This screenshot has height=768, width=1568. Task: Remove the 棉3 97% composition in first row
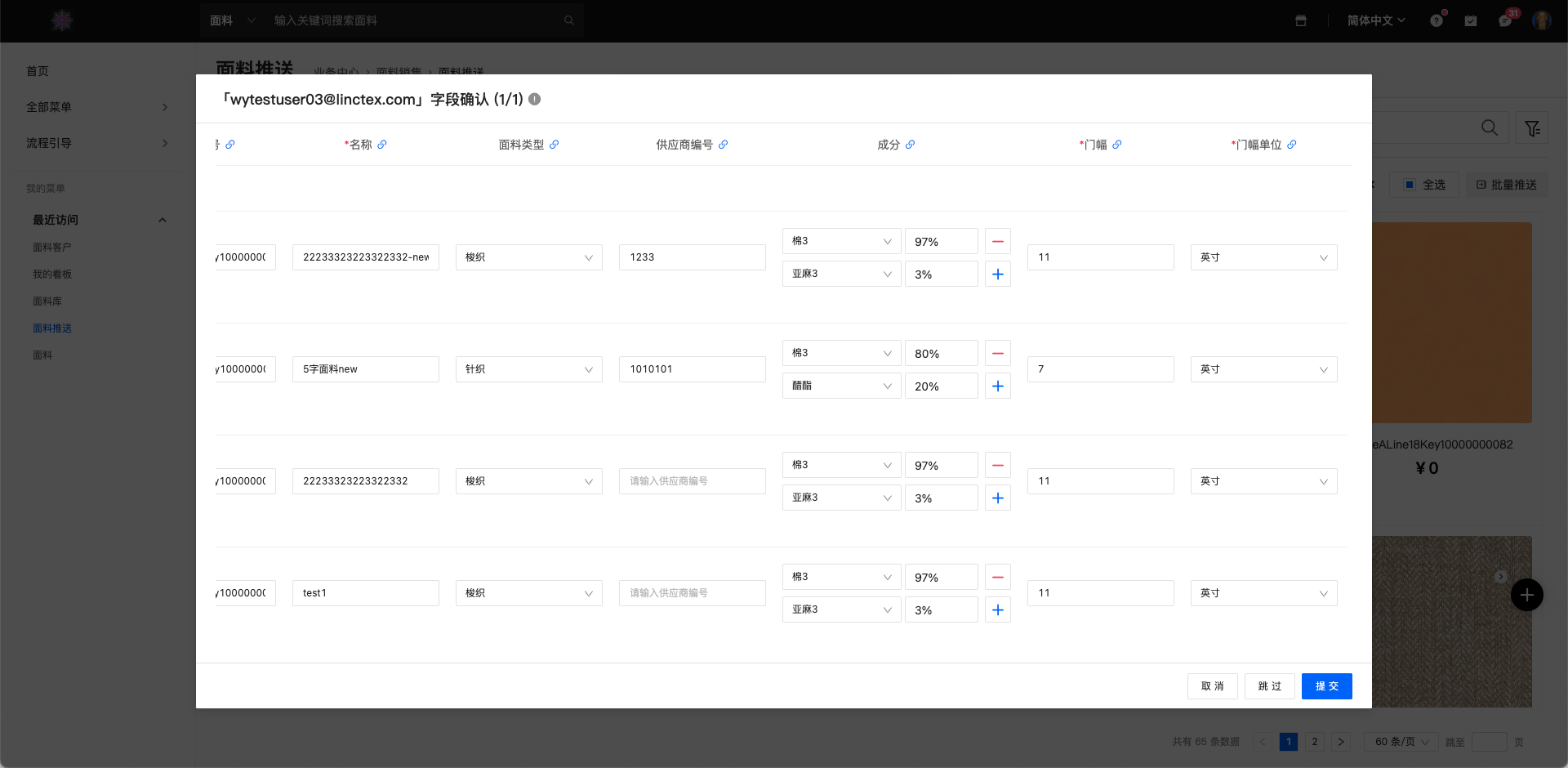(998, 242)
